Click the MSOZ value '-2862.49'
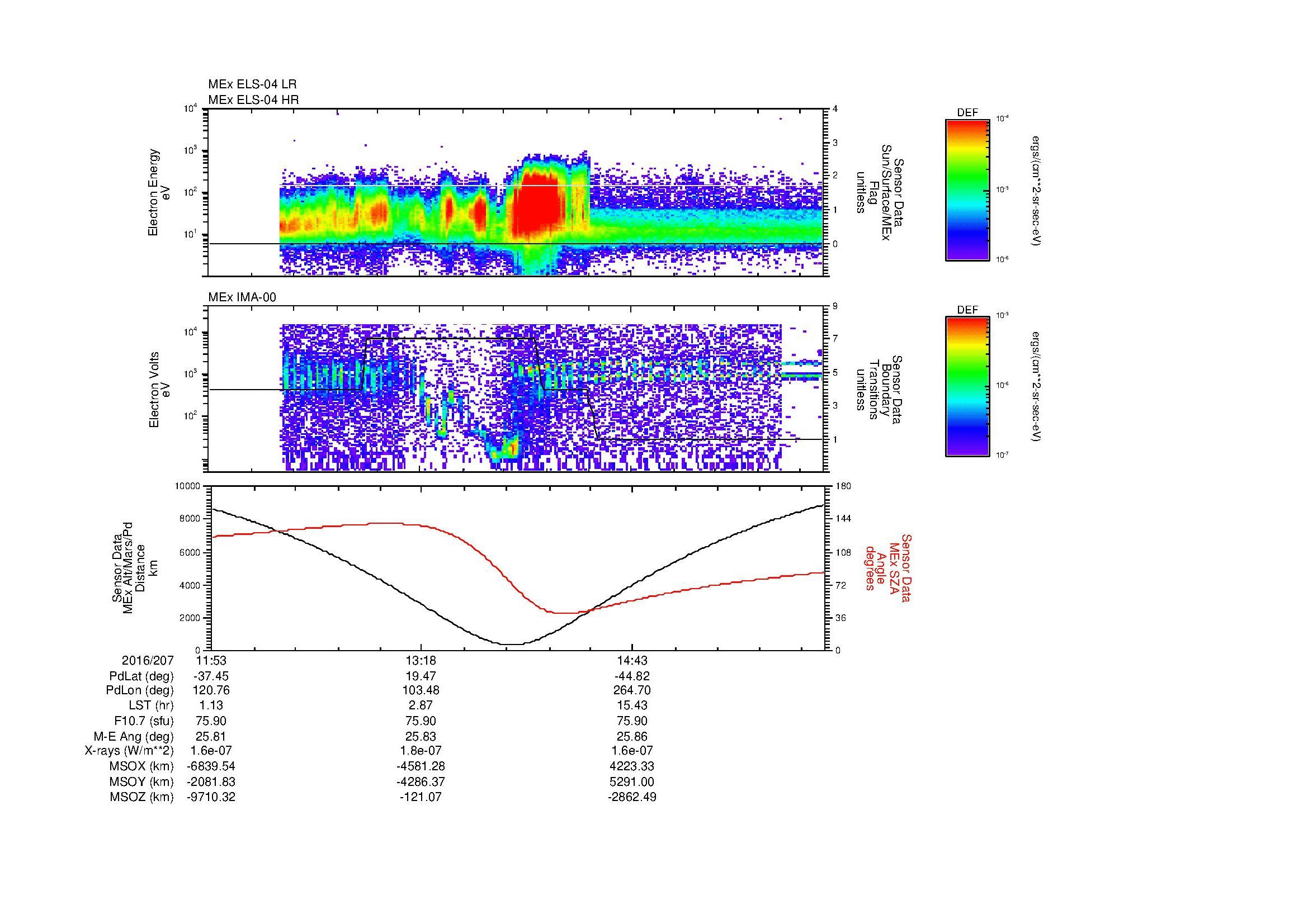 tap(632, 797)
